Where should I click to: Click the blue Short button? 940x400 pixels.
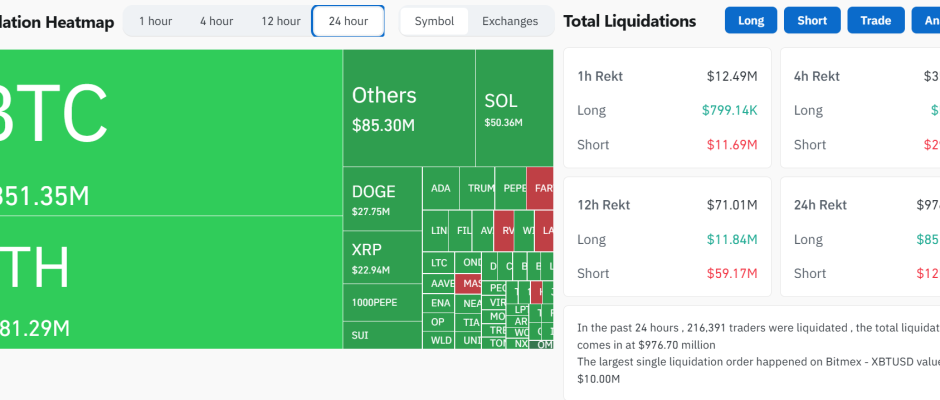pos(812,21)
